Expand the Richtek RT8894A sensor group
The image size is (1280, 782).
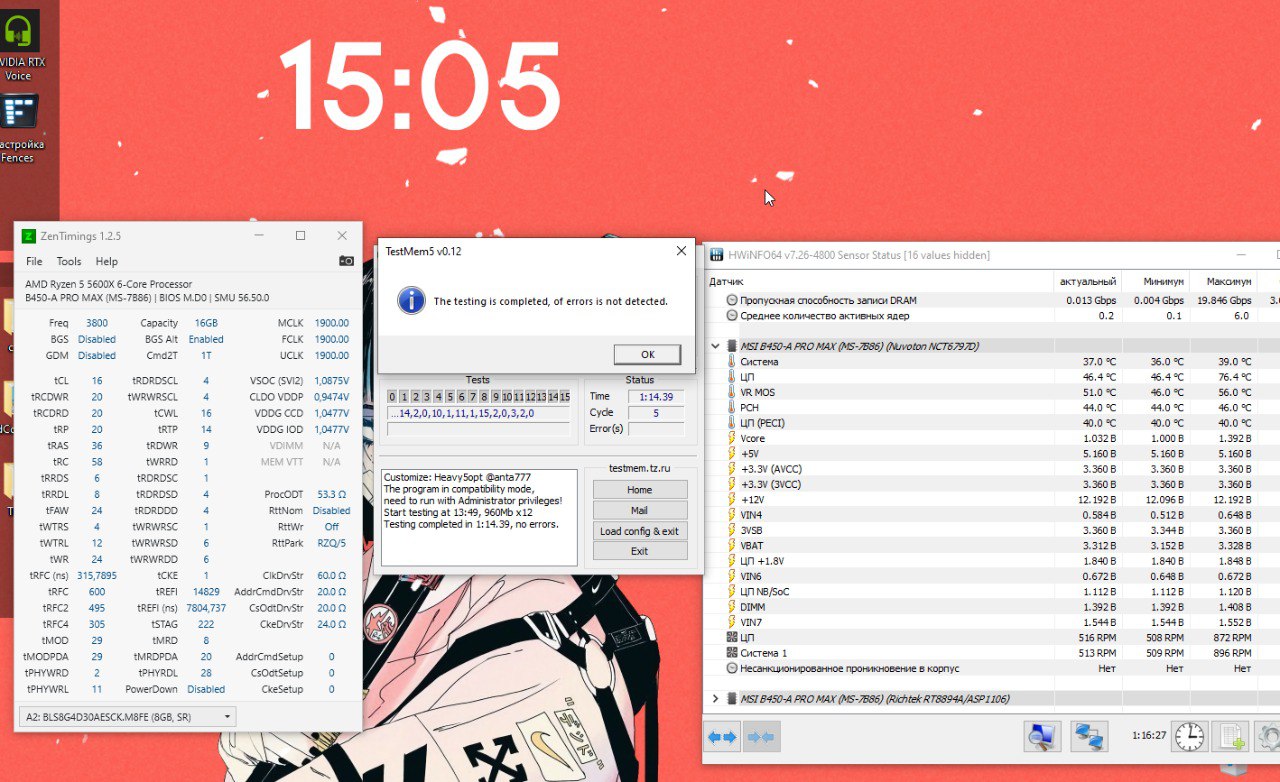(x=715, y=699)
